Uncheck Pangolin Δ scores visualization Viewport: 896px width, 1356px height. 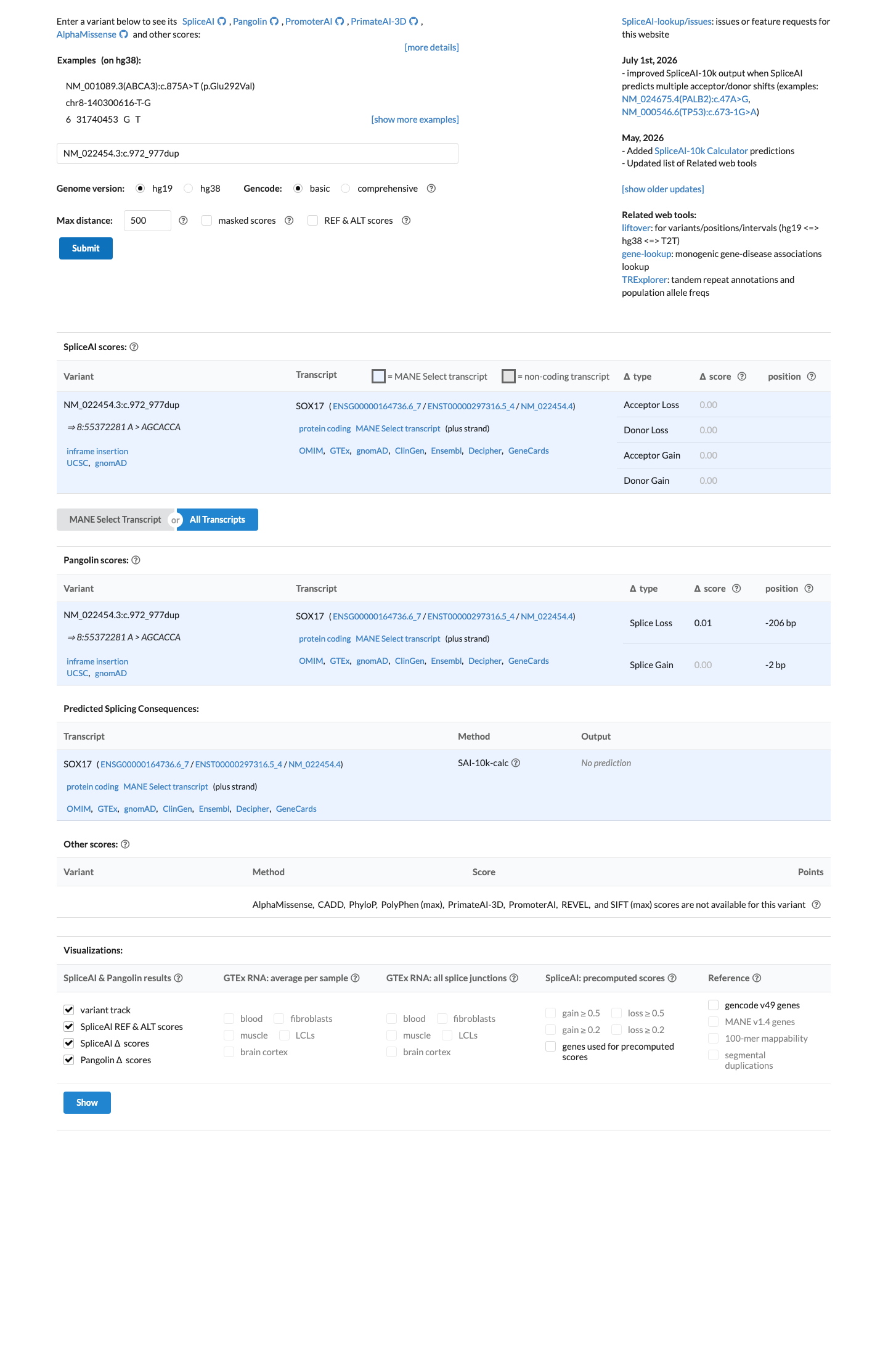[69, 1060]
